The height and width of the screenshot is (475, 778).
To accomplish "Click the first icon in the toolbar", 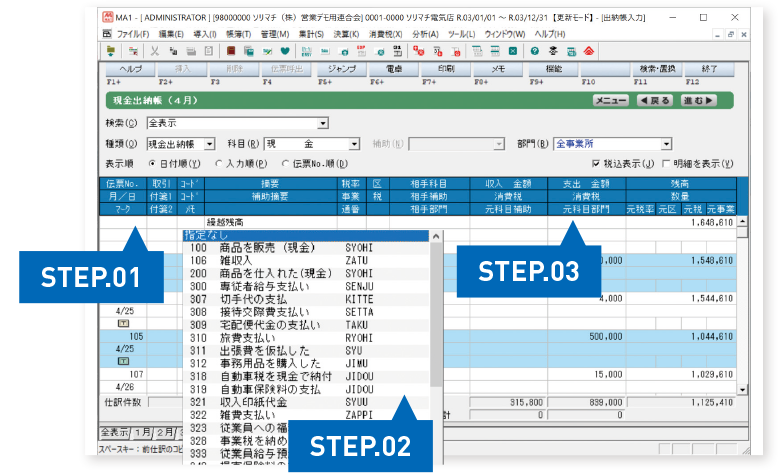I will pyautogui.click(x=112, y=50).
